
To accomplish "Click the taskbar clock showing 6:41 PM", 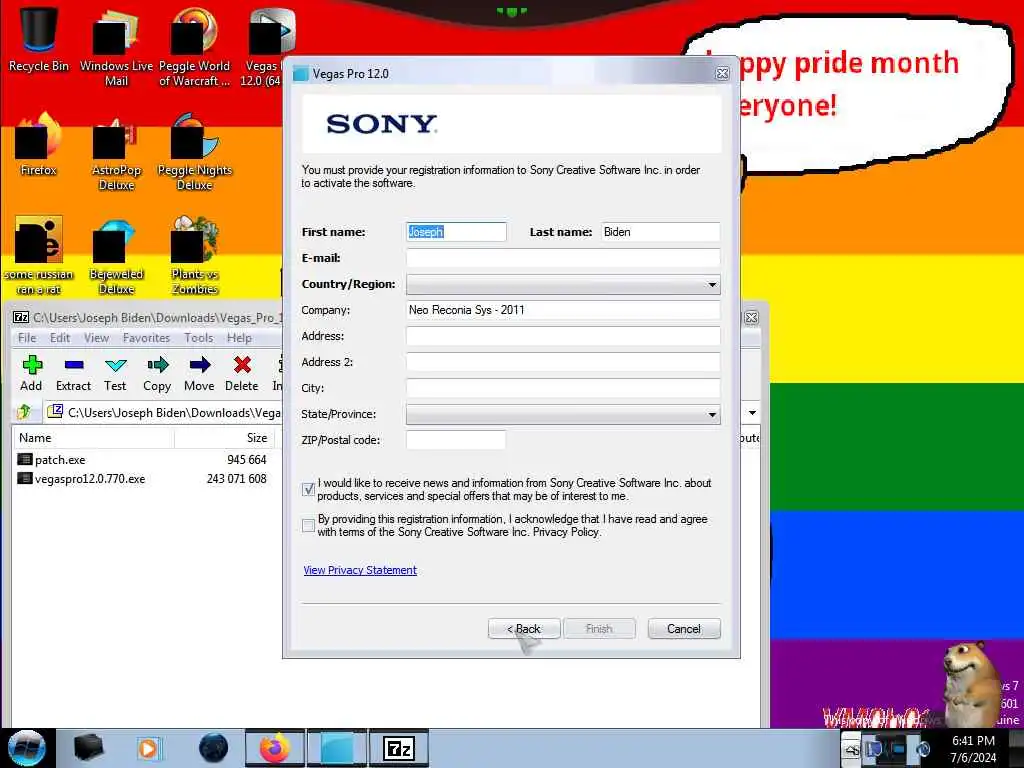I will tap(974, 748).
